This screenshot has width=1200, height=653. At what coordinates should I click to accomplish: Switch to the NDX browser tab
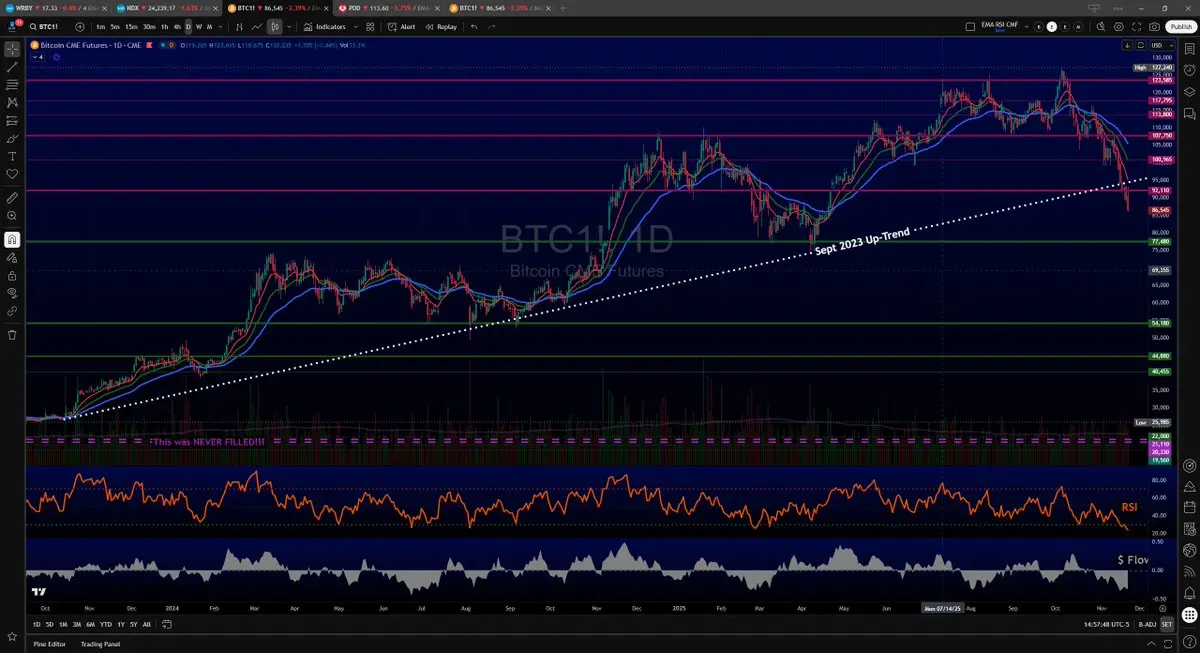click(x=165, y=7)
